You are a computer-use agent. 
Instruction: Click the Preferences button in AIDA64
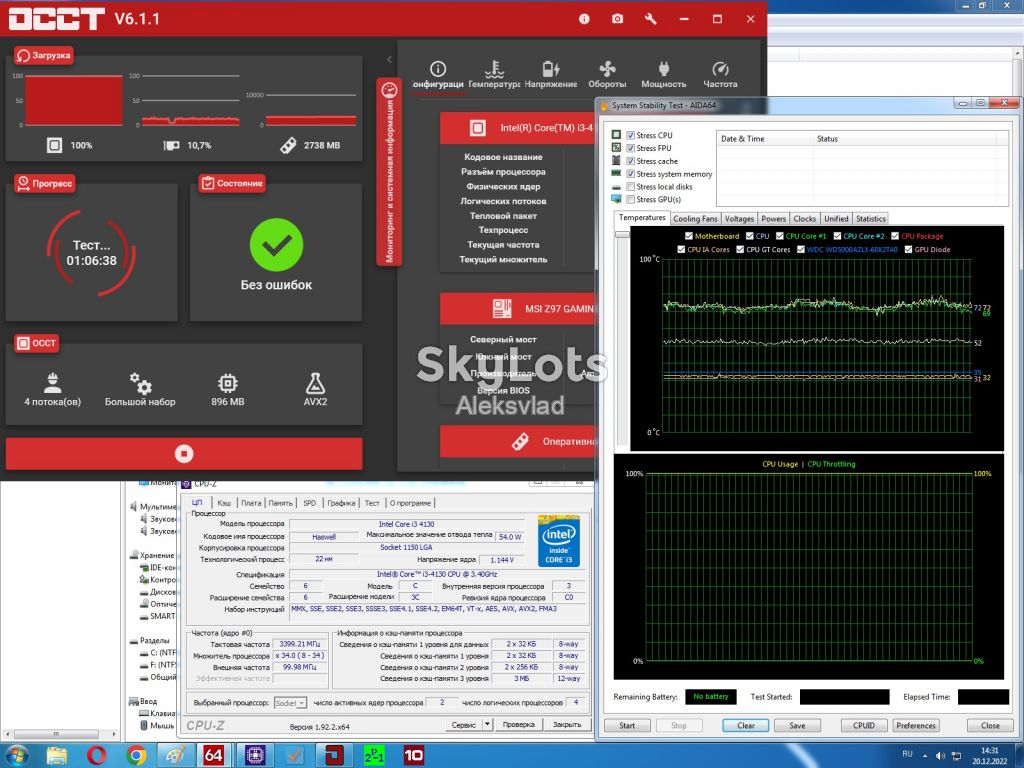pyautogui.click(x=916, y=726)
